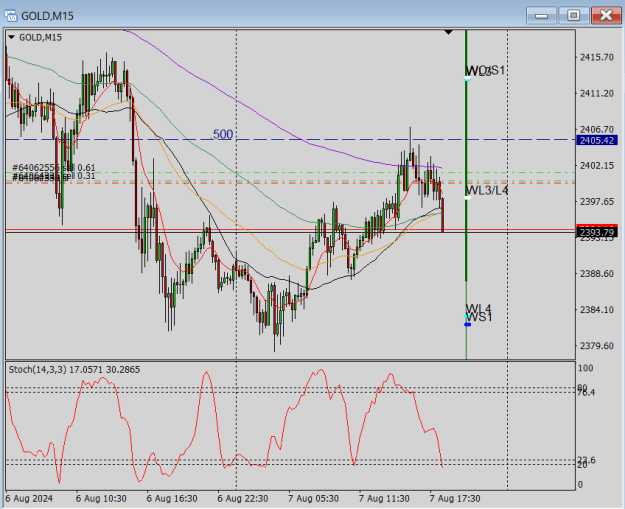The width and height of the screenshot is (625, 509).
Task: Minimize the GOLD,M15 chart window
Action: coord(541,16)
